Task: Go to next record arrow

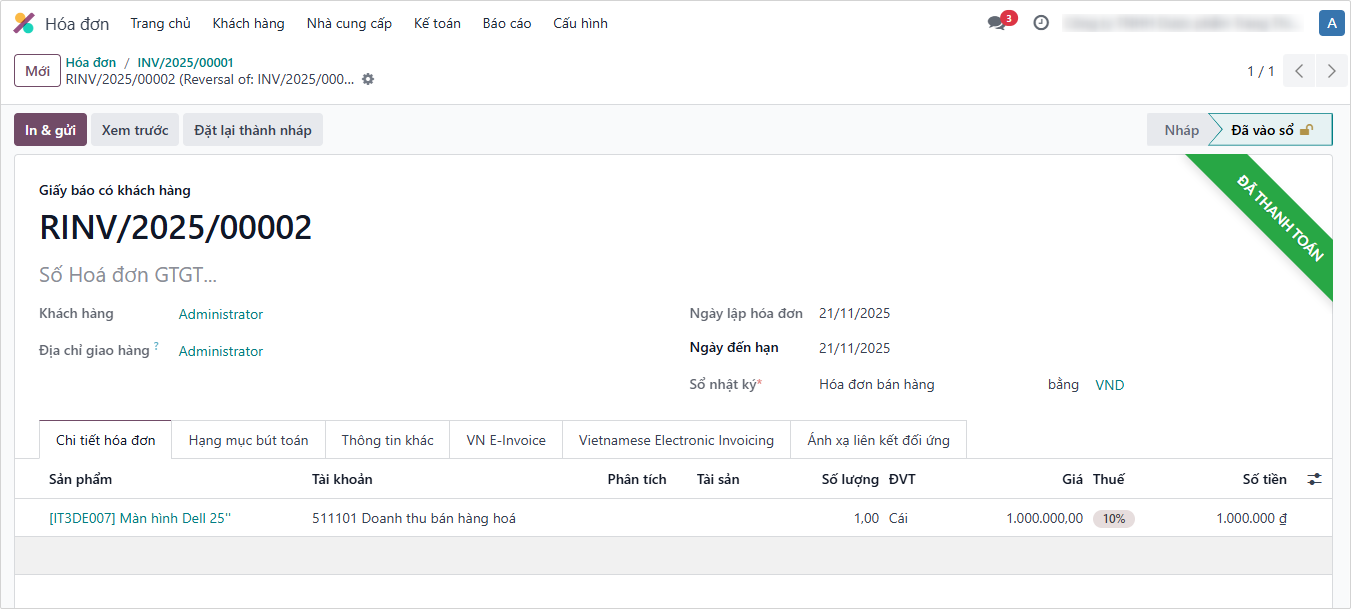Action: (x=1331, y=71)
